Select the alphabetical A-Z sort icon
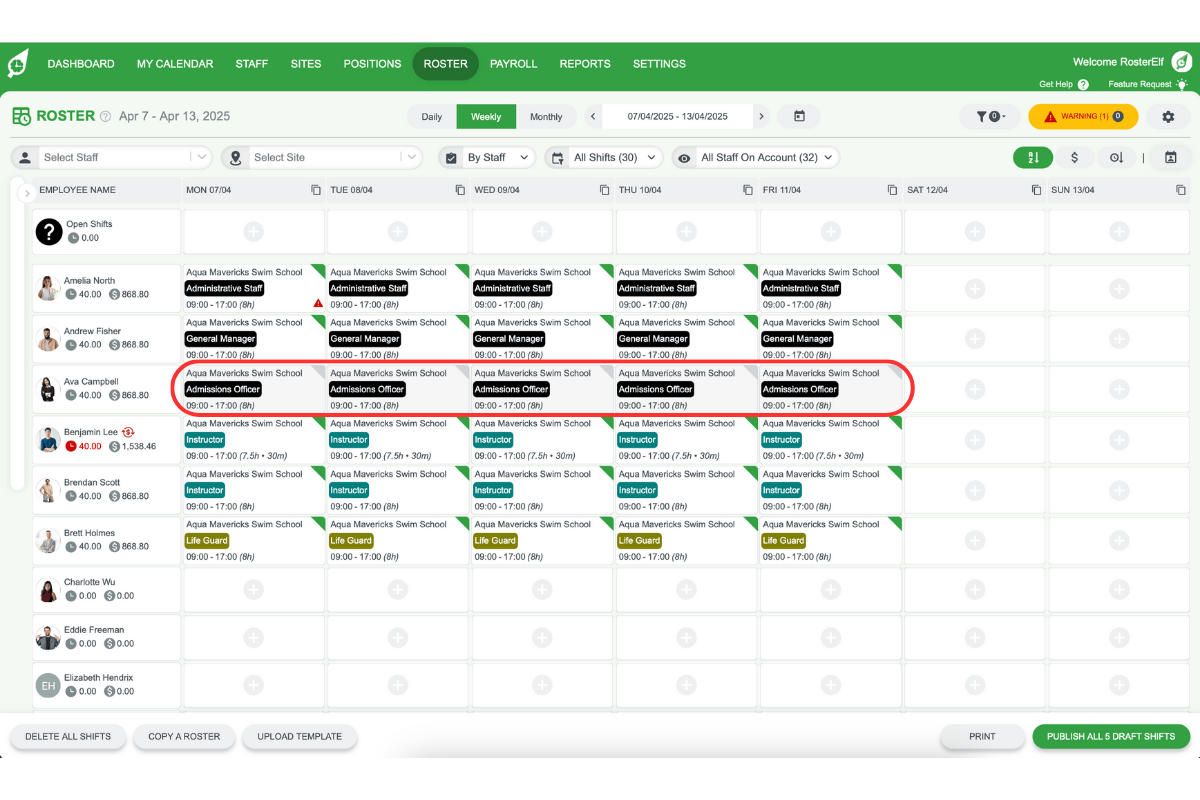 point(1033,158)
